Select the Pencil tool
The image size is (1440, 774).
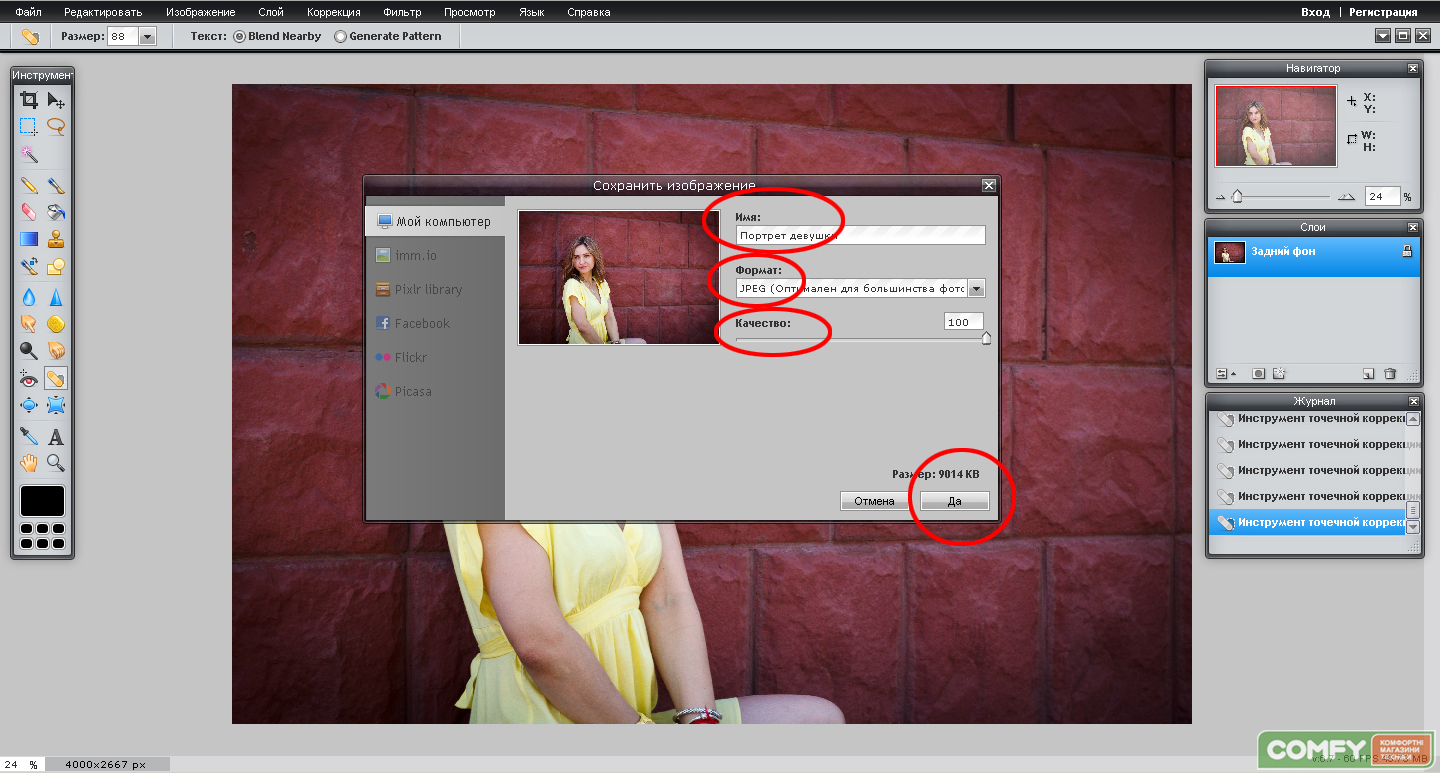(x=29, y=185)
